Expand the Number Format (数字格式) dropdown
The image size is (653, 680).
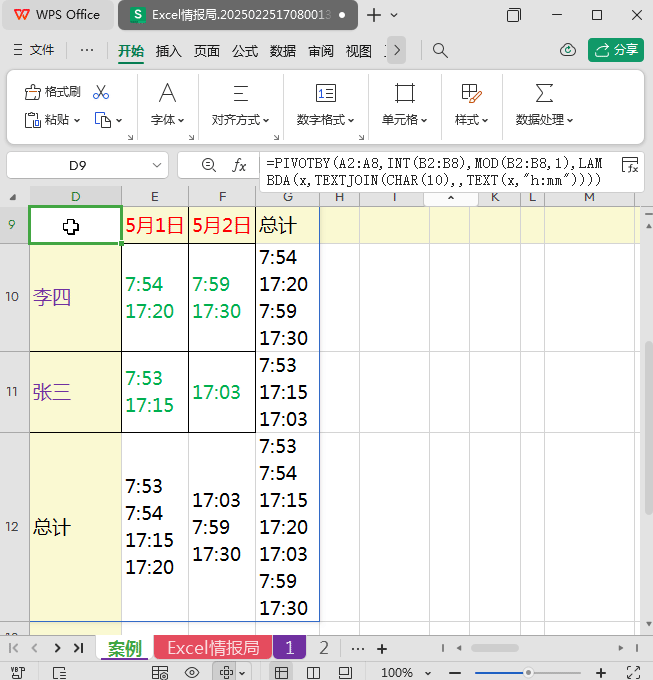coord(326,120)
